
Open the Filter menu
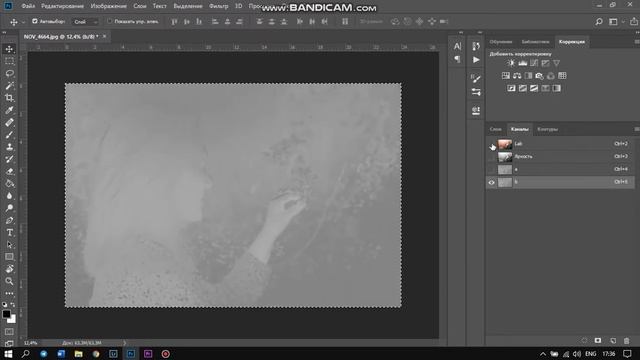pos(218,6)
